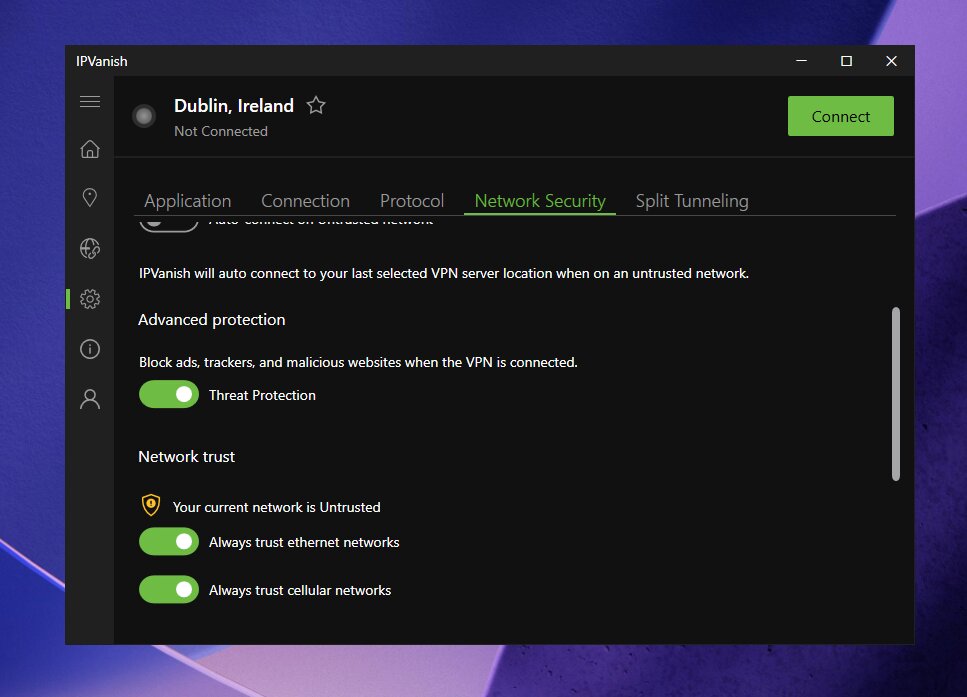Open Settings gear icon in sidebar
Image resolution: width=967 pixels, height=697 pixels.
[x=90, y=299]
